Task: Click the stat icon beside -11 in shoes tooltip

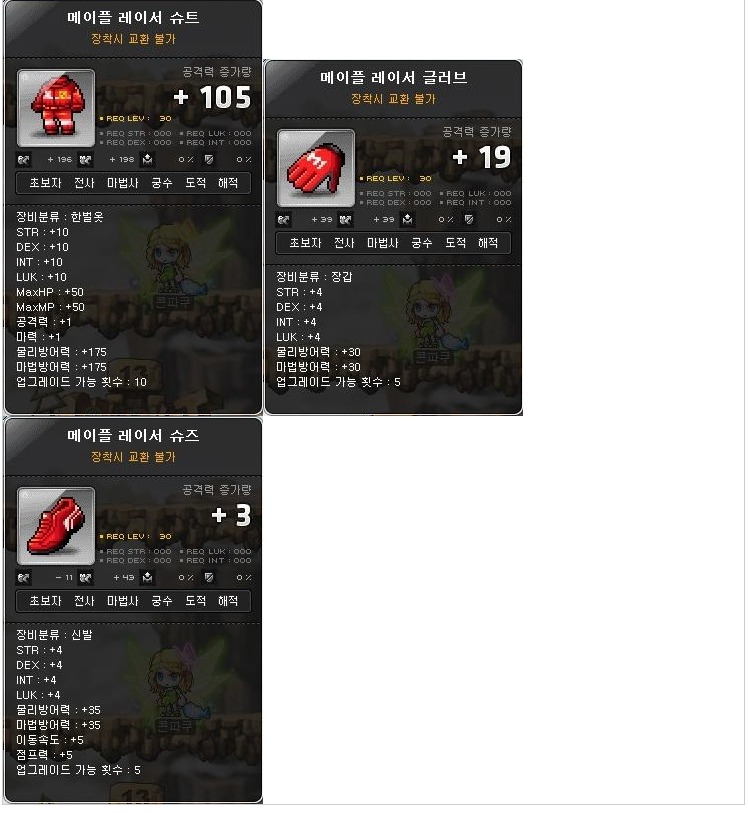Action: point(23,578)
